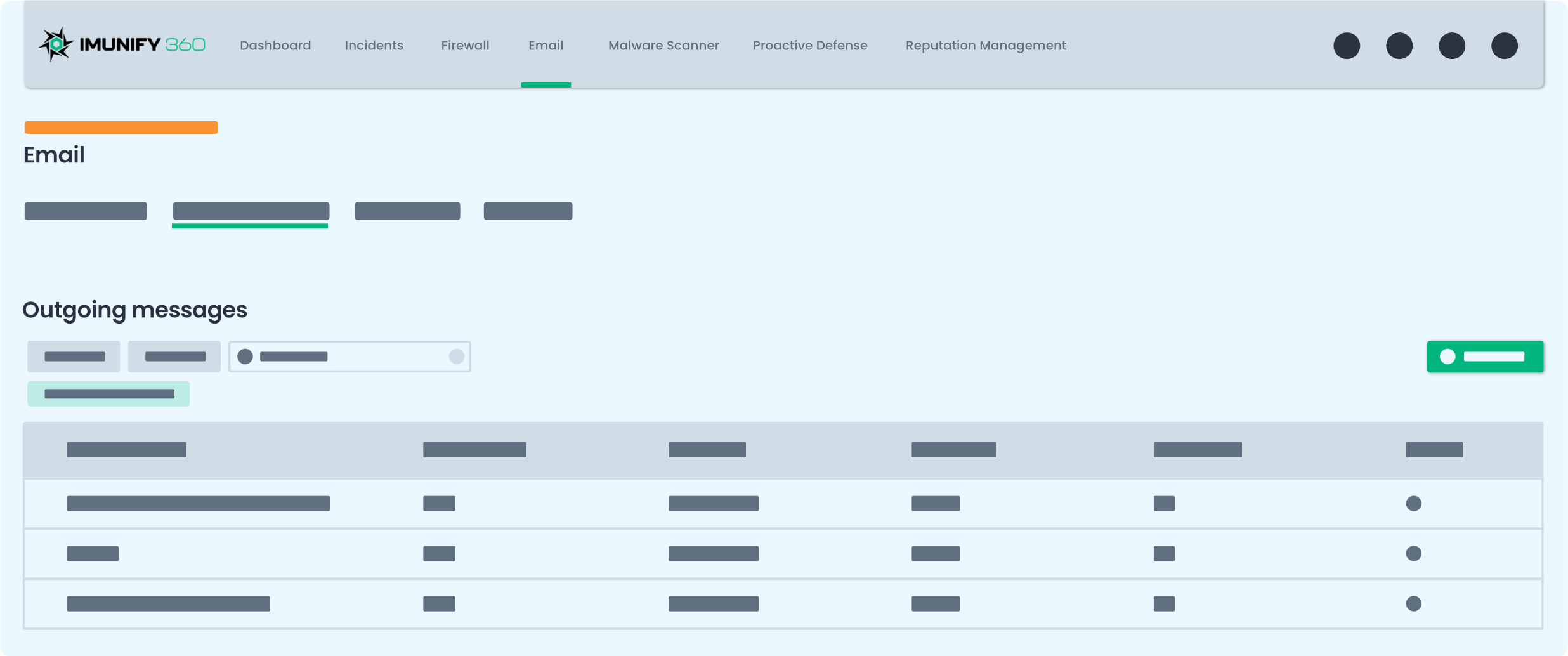Open the Proactive Defense section
Image resolution: width=1568 pixels, height=656 pixels.
pos(810,46)
